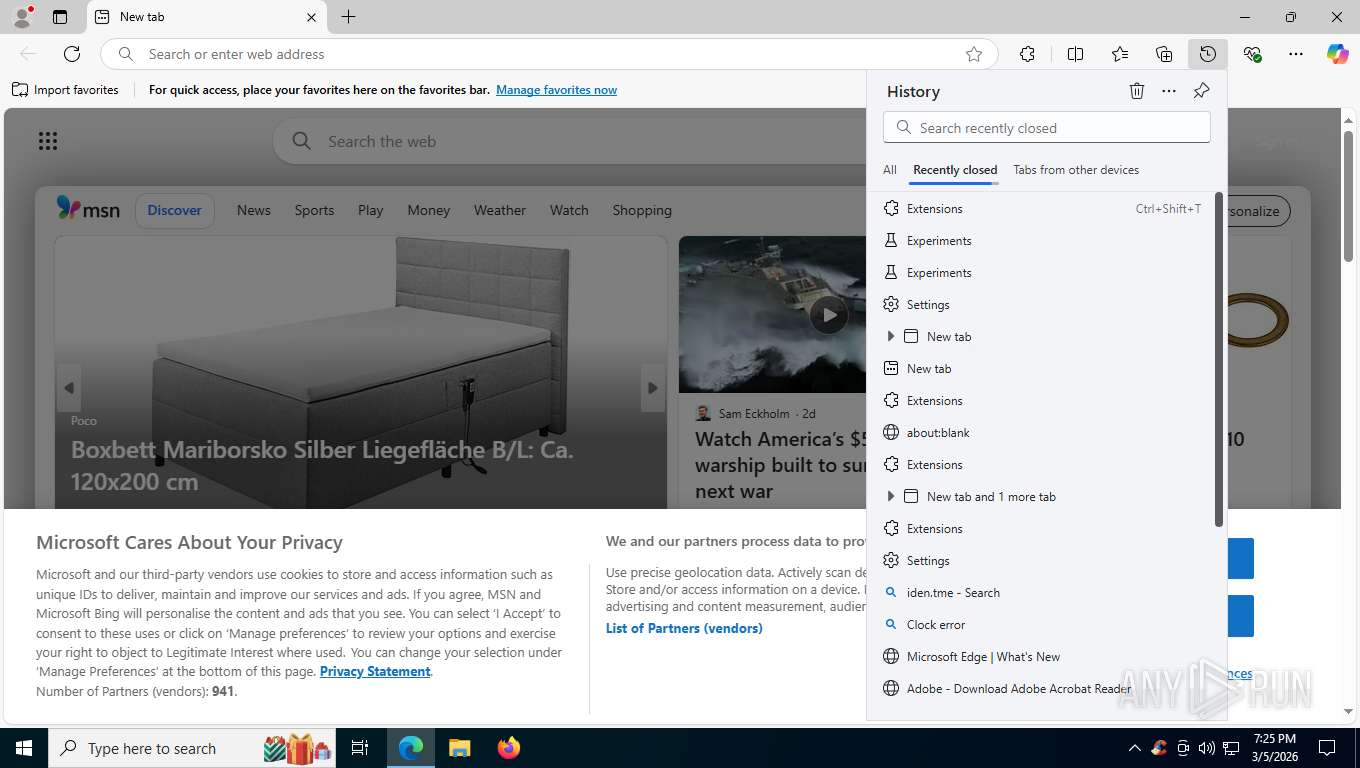Screen dimensions: 1360x768
Task: Open the Weather feed tab
Action: pyautogui.click(x=499, y=210)
